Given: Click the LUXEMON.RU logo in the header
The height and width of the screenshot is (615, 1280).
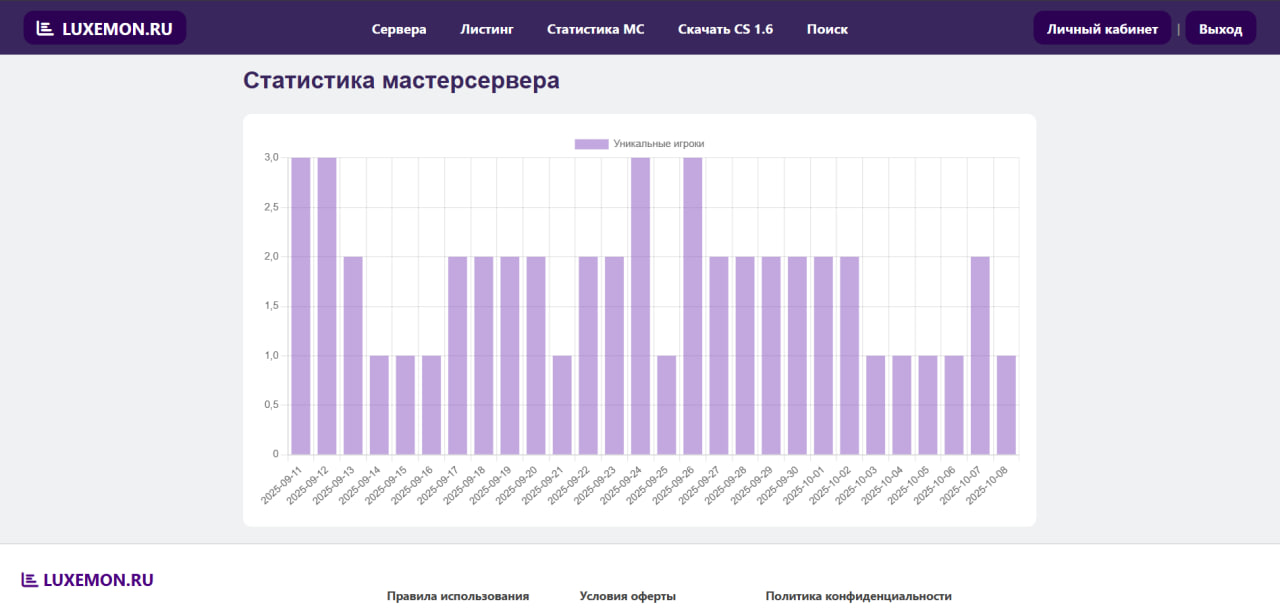Looking at the screenshot, I should (105, 29).
